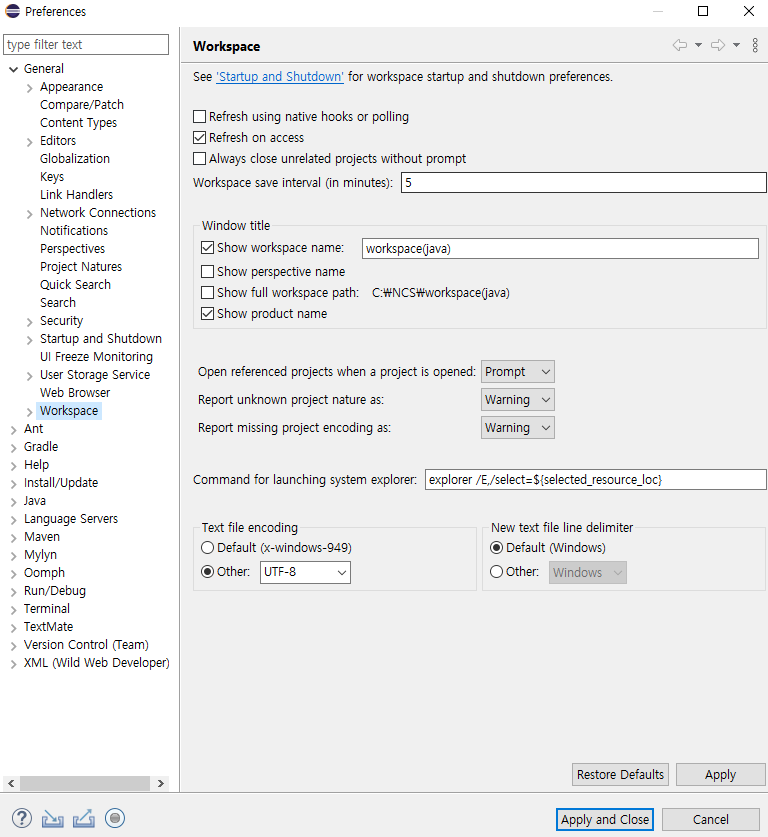This screenshot has height=837, width=768.
Task: Open the forward history dropdown arrow
Action: coord(737,45)
